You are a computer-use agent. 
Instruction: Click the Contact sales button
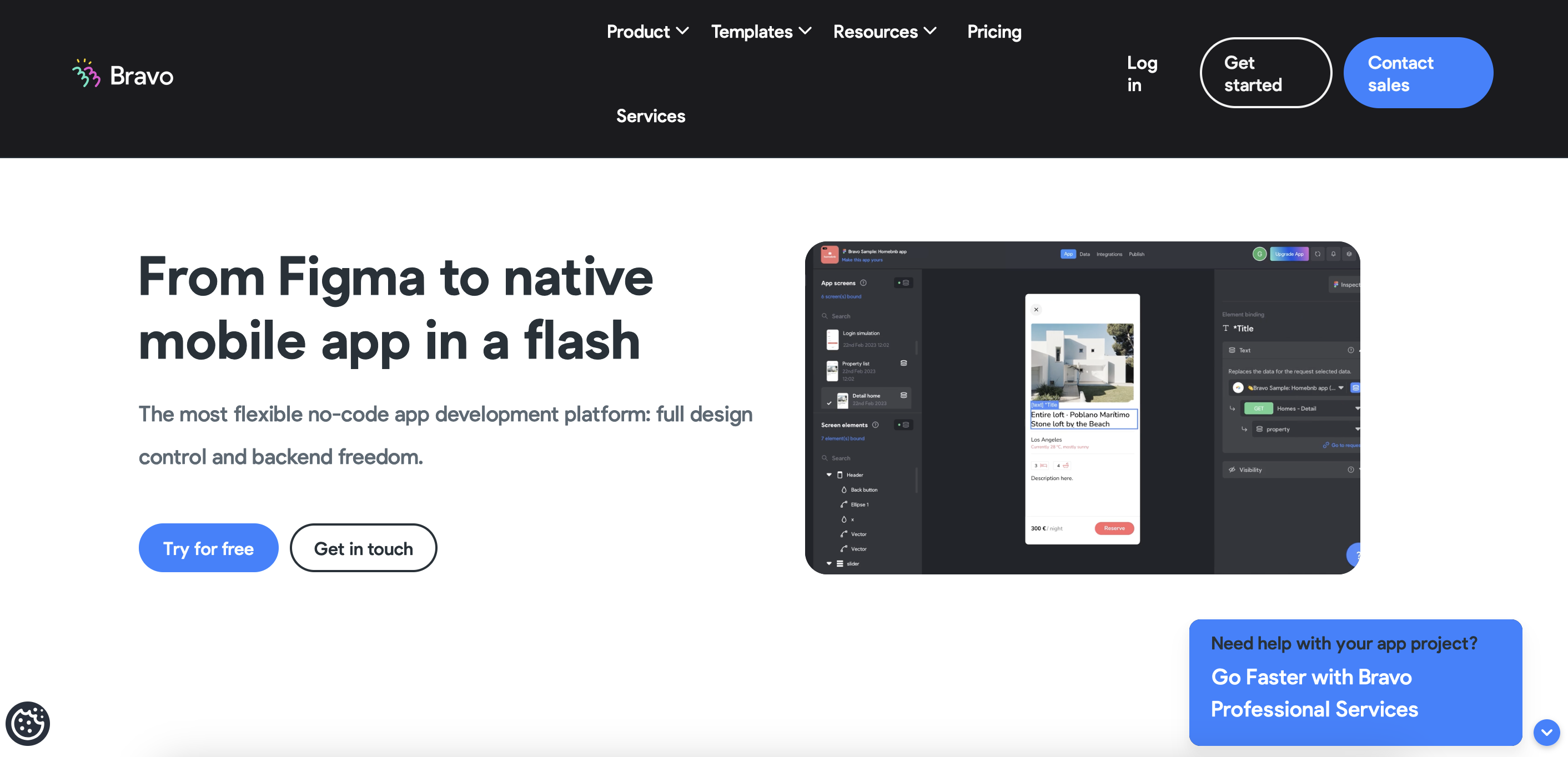click(1418, 73)
